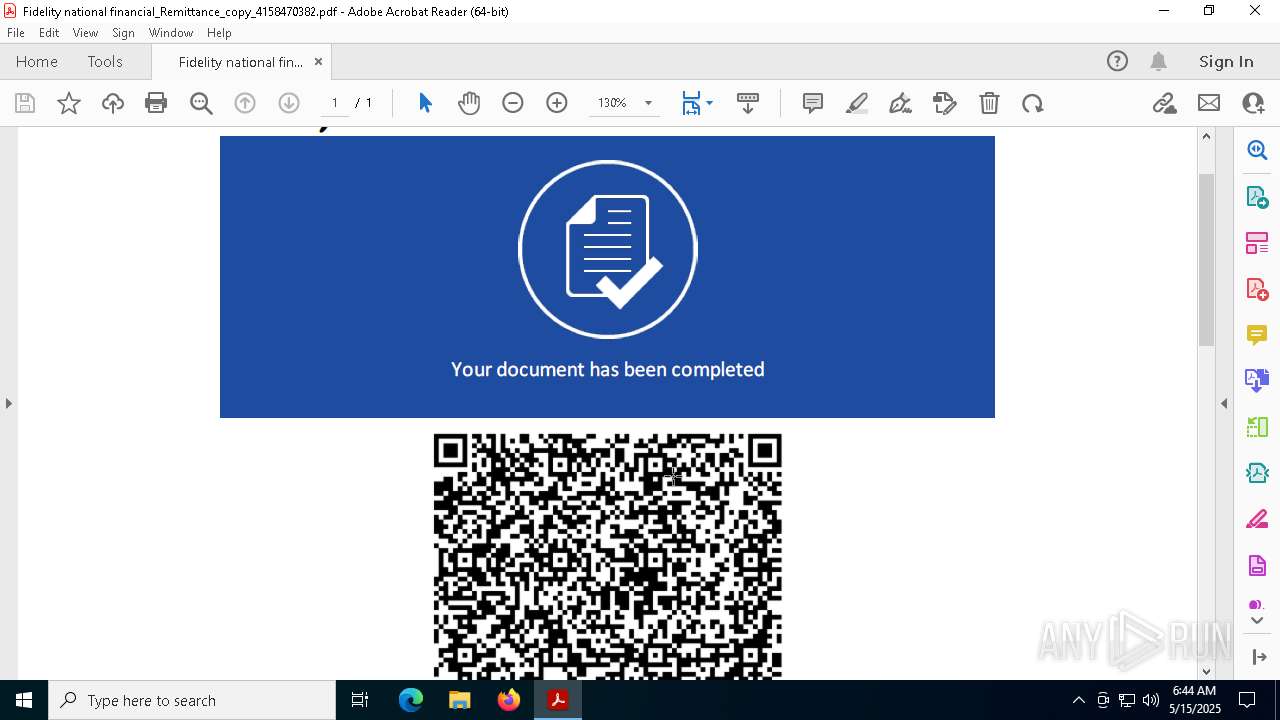Zoom in with plus icon
The width and height of the screenshot is (1280, 720).
557,103
